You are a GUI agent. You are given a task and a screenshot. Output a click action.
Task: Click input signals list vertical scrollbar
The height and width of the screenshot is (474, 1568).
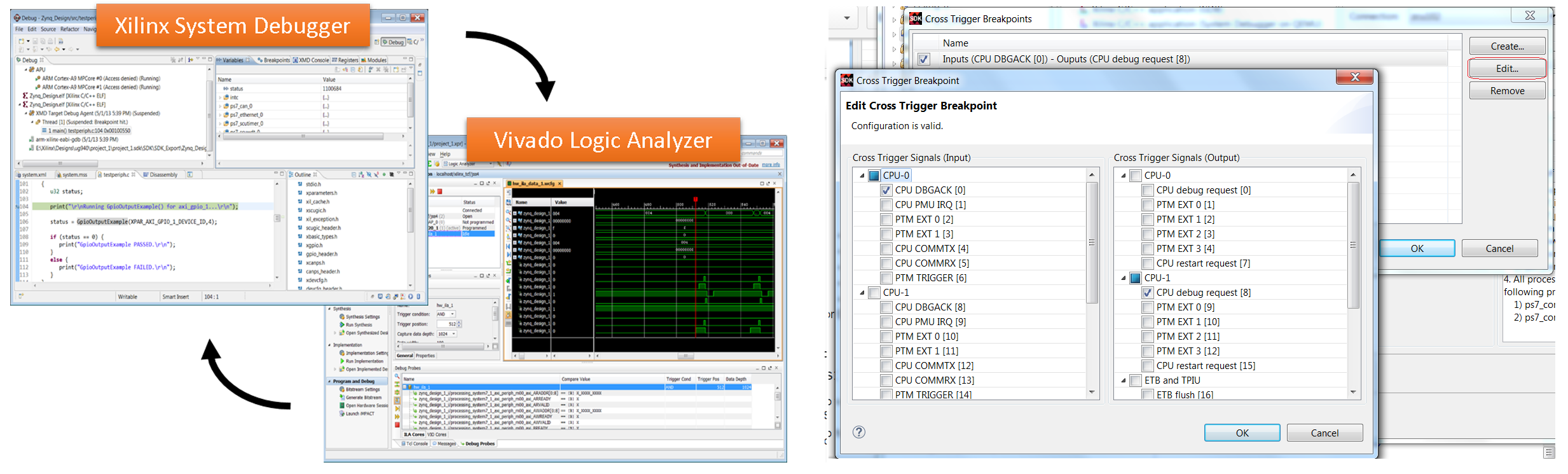click(1092, 243)
